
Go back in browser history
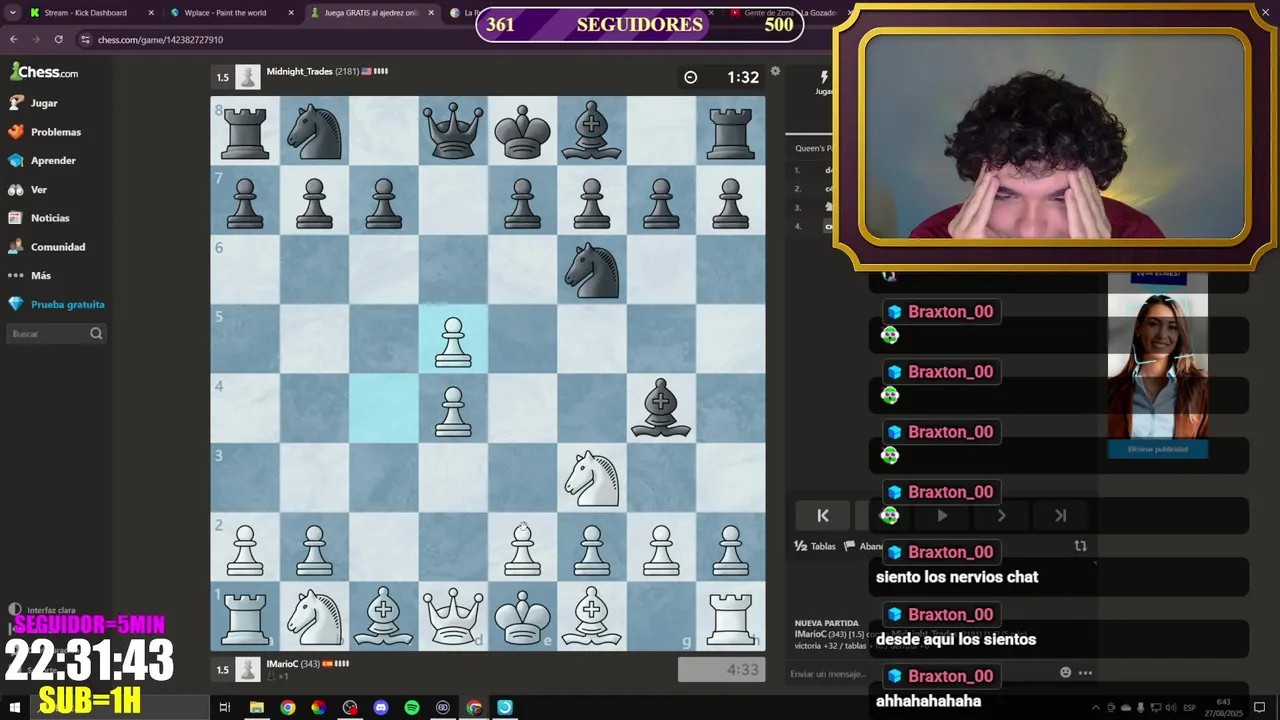pos(13,39)
